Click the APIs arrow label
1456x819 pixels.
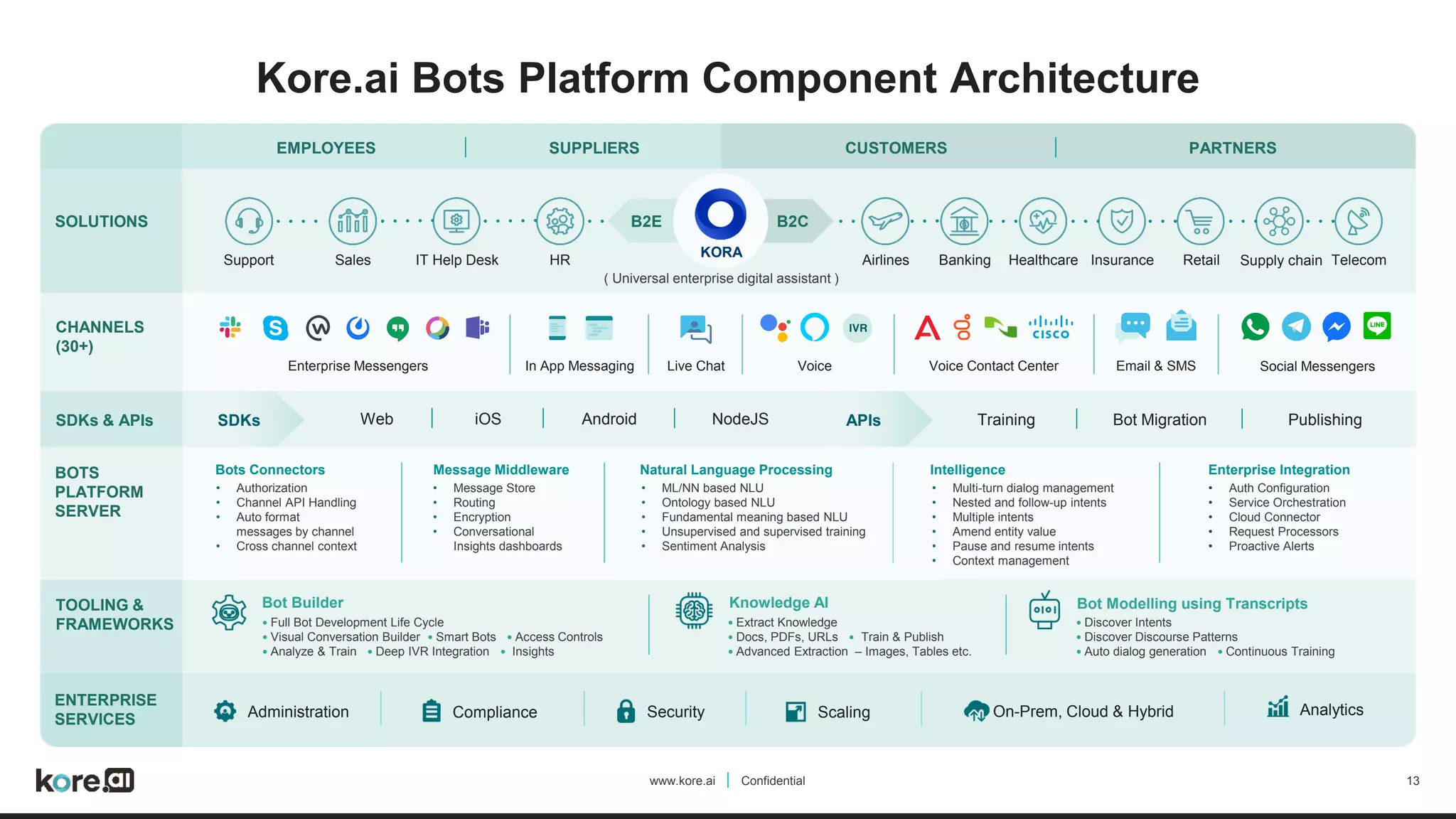click(863, 420)
